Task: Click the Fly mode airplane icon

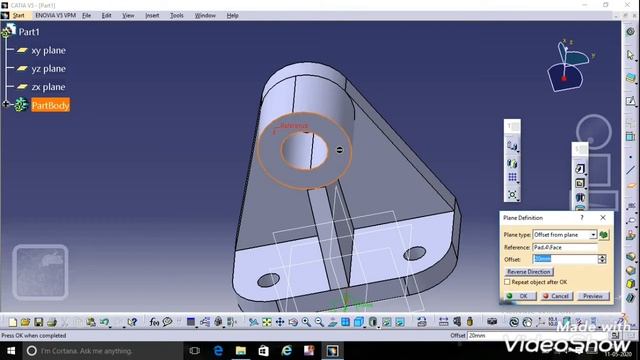Action: 253,322
